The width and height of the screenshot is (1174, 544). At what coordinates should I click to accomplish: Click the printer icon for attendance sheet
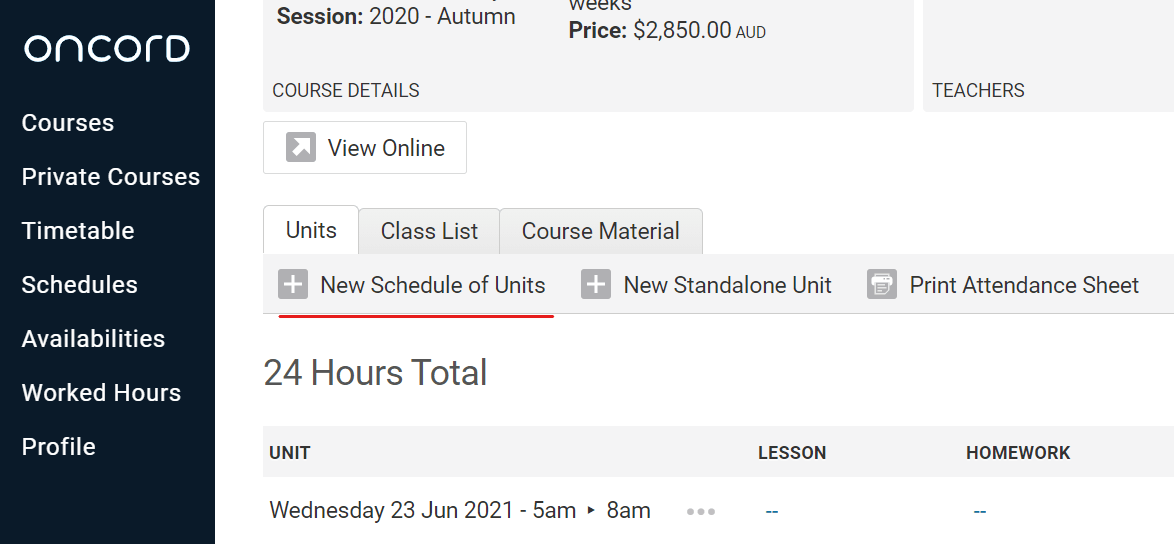[x=882, y=285]
